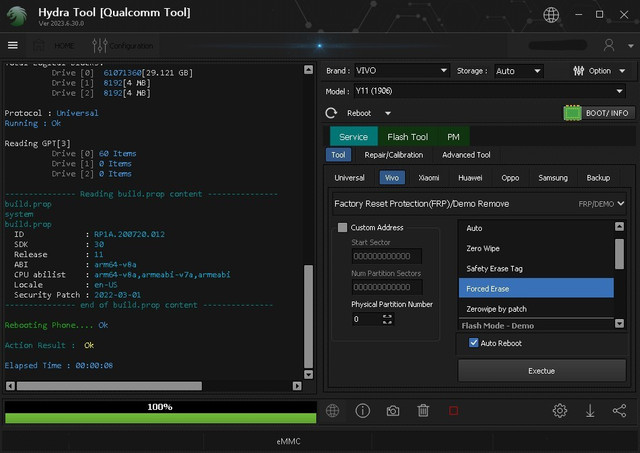Open the user account icon
The height and width of the screenshot is (453, 640).
pyautogui.click(x=609, y=45)
